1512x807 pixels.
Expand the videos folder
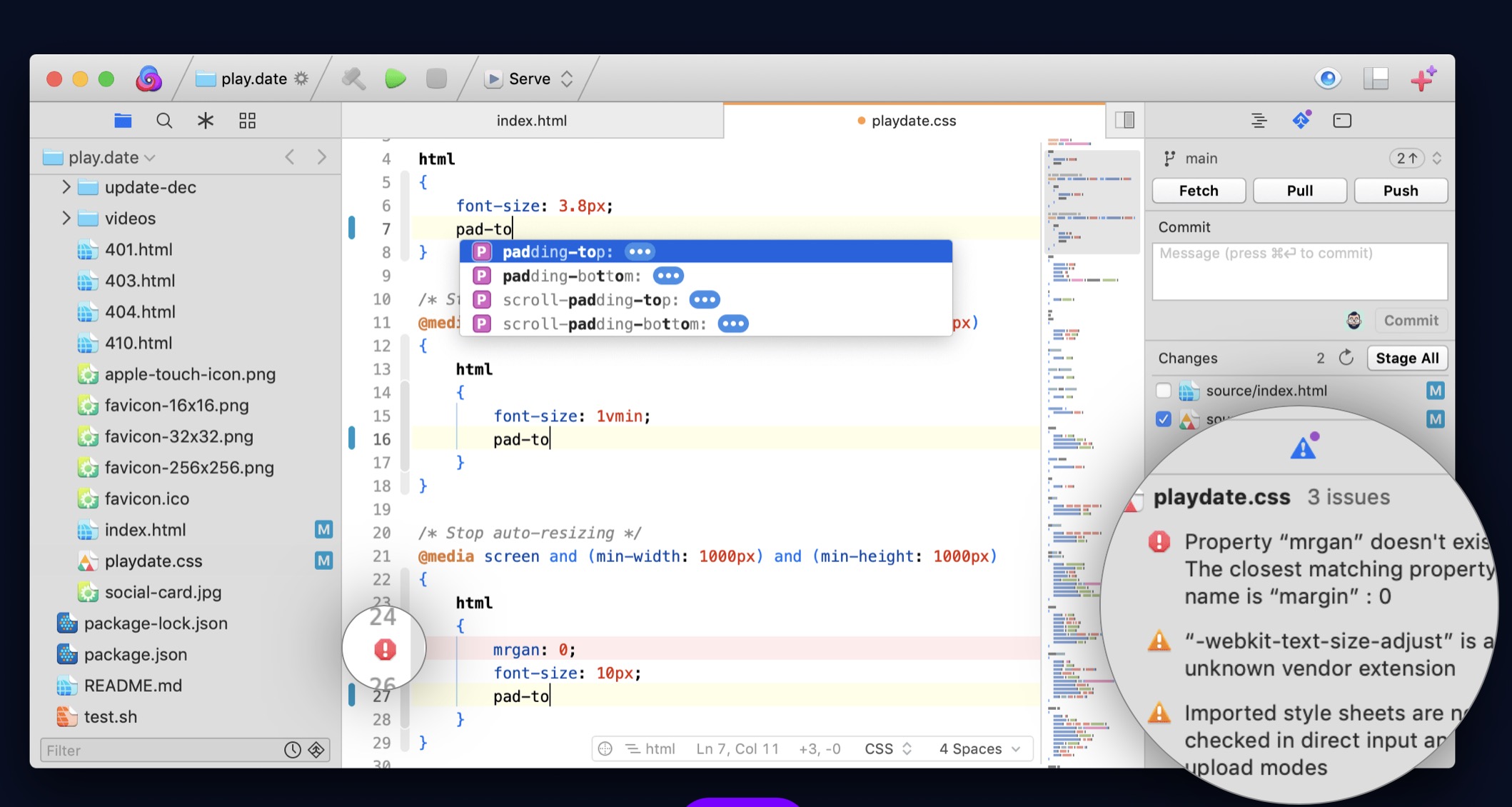tap(66, 219)
